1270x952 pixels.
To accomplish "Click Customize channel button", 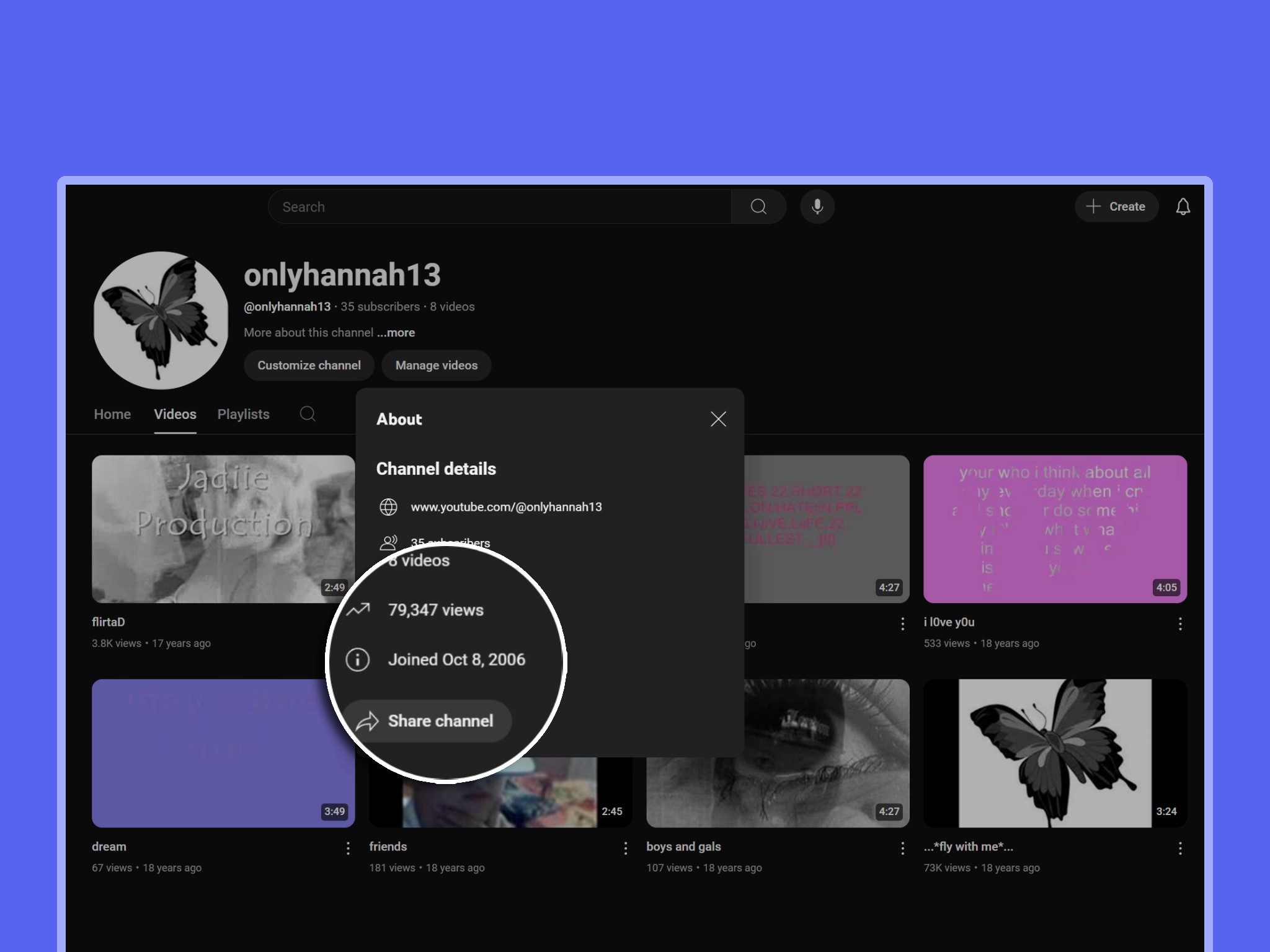I will (309, 365).
